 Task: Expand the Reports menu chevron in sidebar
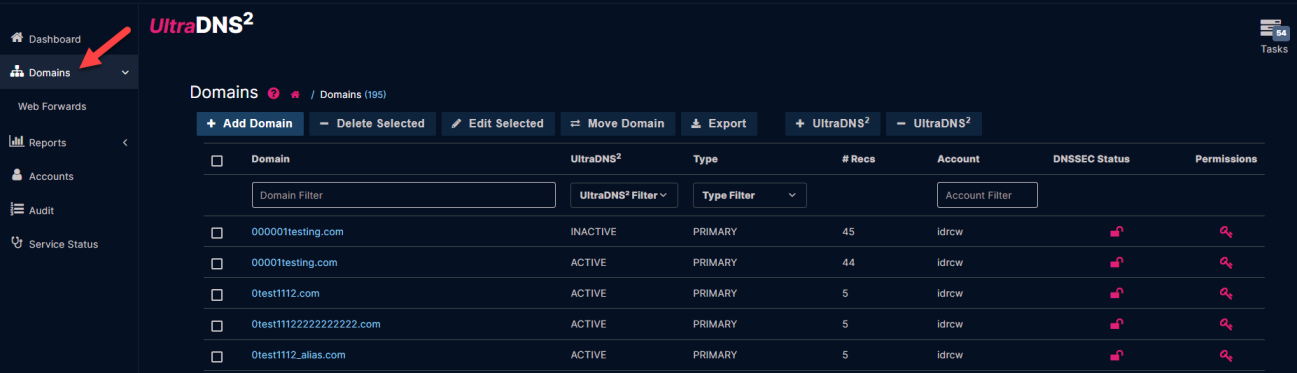tap(125, 143)
